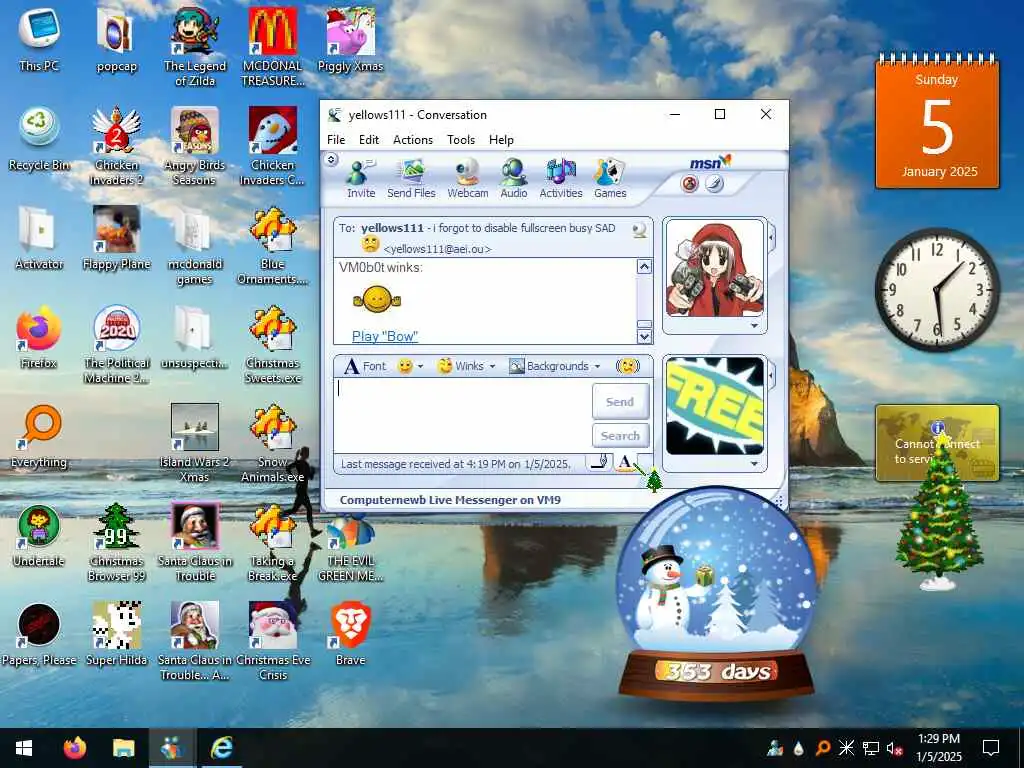Click the muted volume tray icon

tap(894, 748)
